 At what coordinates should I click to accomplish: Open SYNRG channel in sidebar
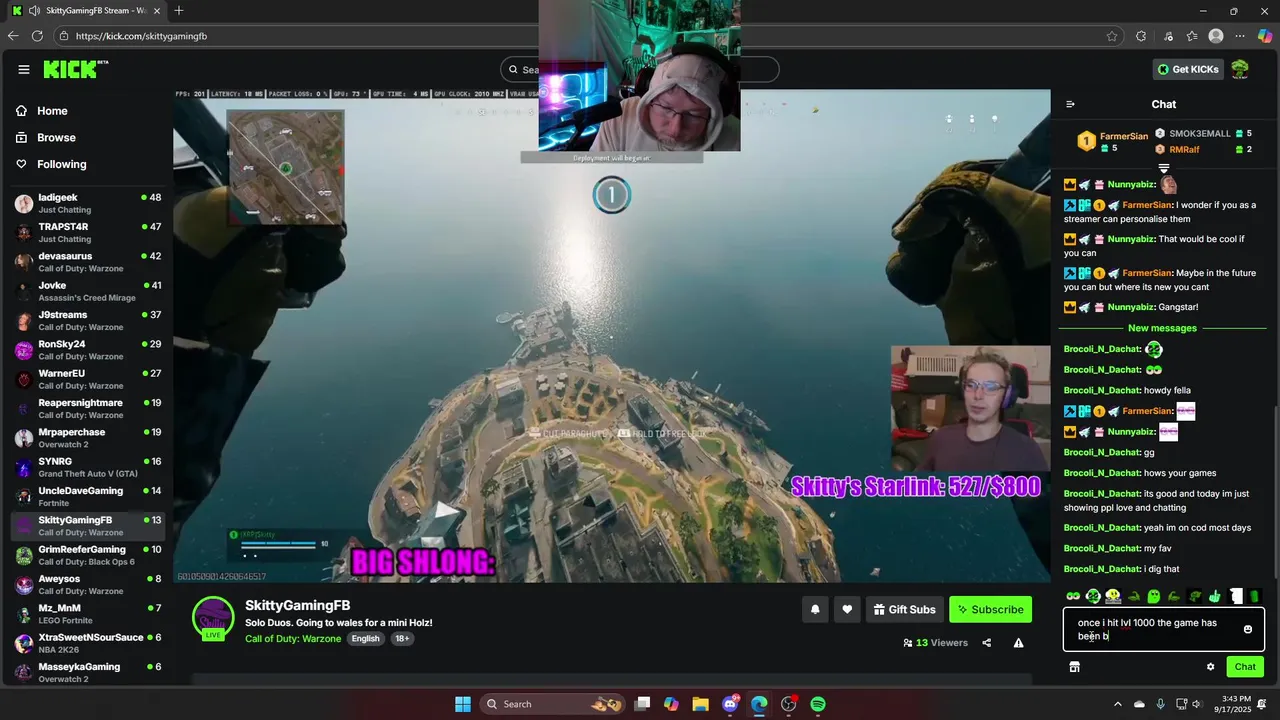coord(90,468)
